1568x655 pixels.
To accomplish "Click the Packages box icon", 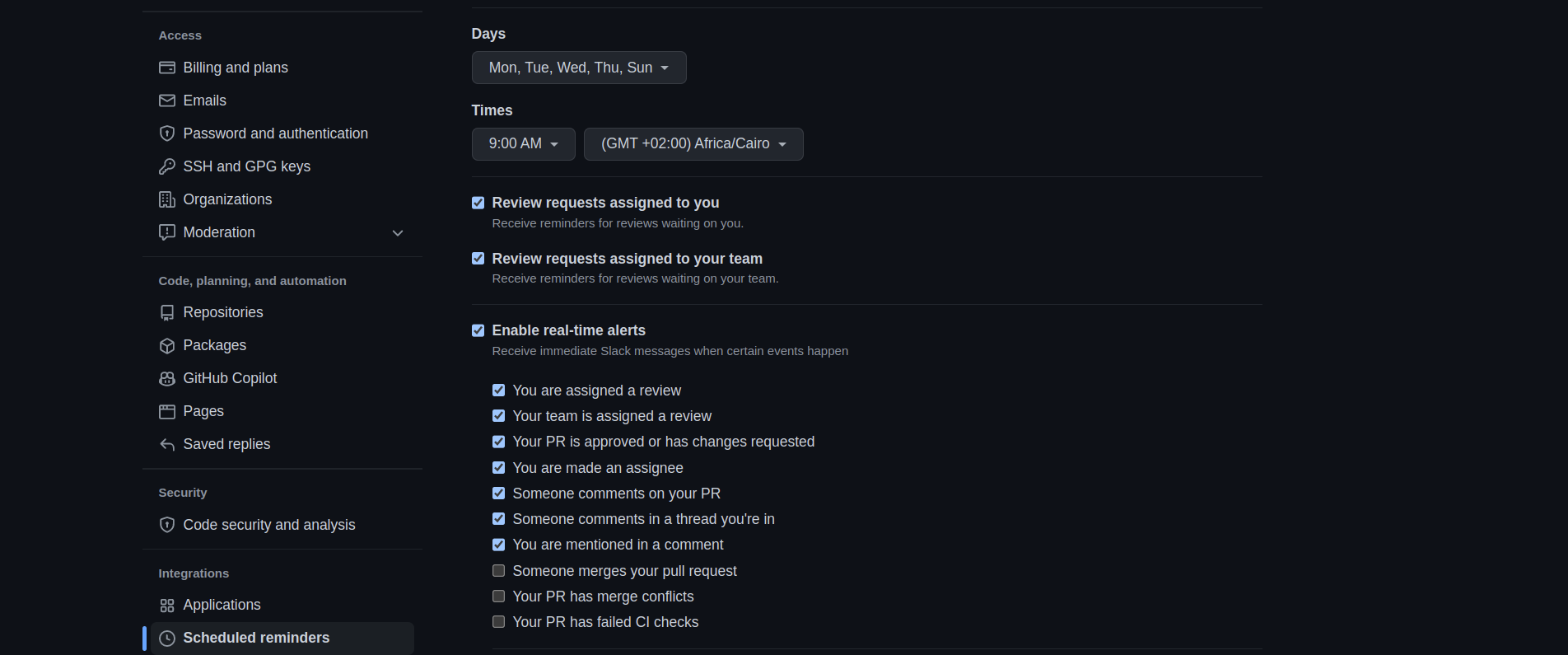I will 167,345.
